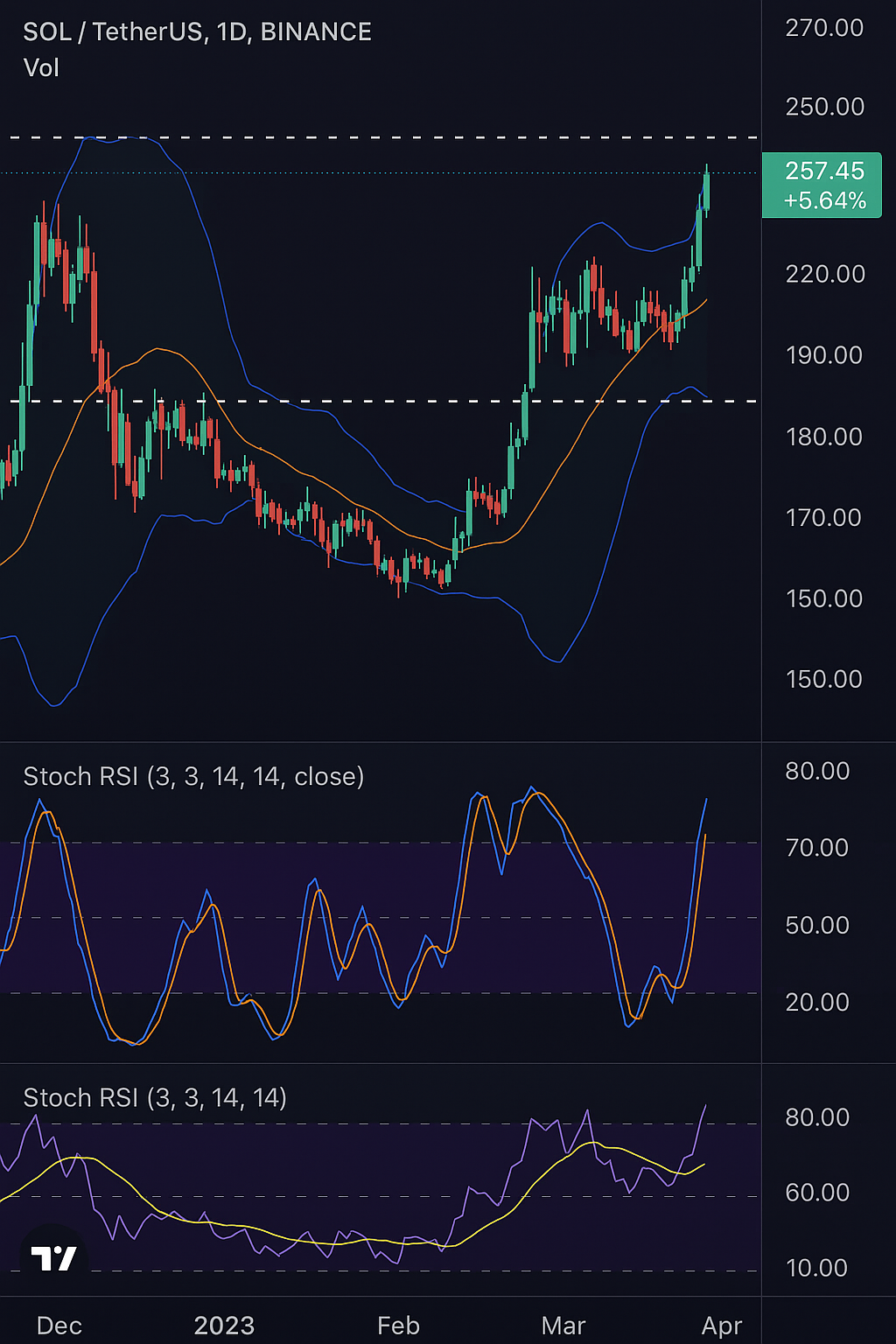Click the 270.00 price axis label
The height and width of the screenshot is (1344, 896).
point(824,28)
